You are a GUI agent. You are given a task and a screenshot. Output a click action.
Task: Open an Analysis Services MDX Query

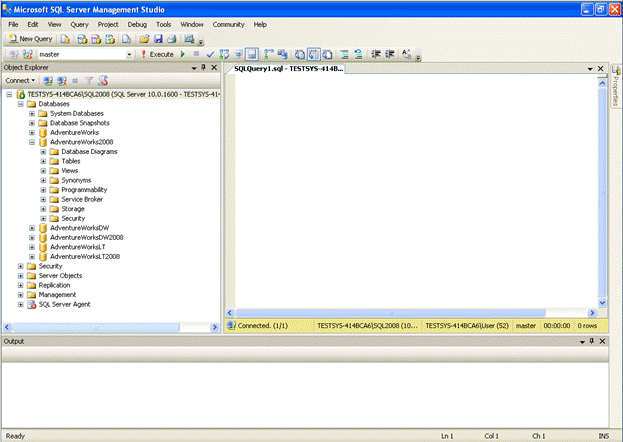coord(82,39)
